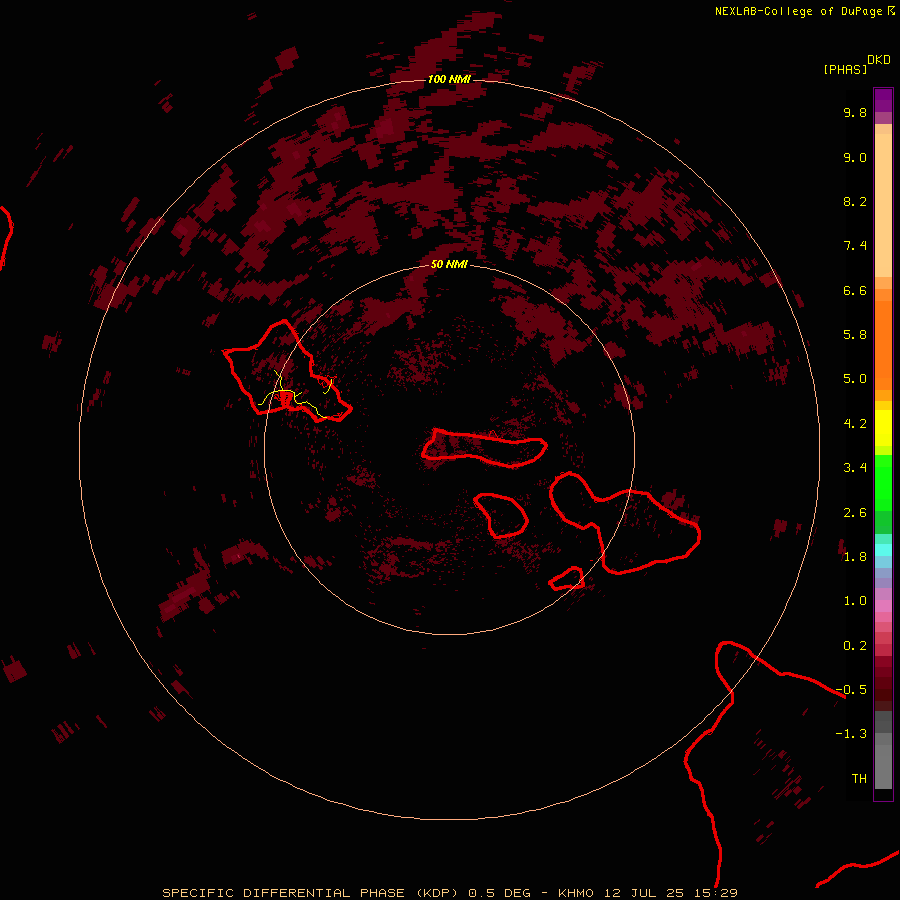Click the 4.2 value on the color scale
The width and height of the screenshot is (900, 900).
[855, 424]
